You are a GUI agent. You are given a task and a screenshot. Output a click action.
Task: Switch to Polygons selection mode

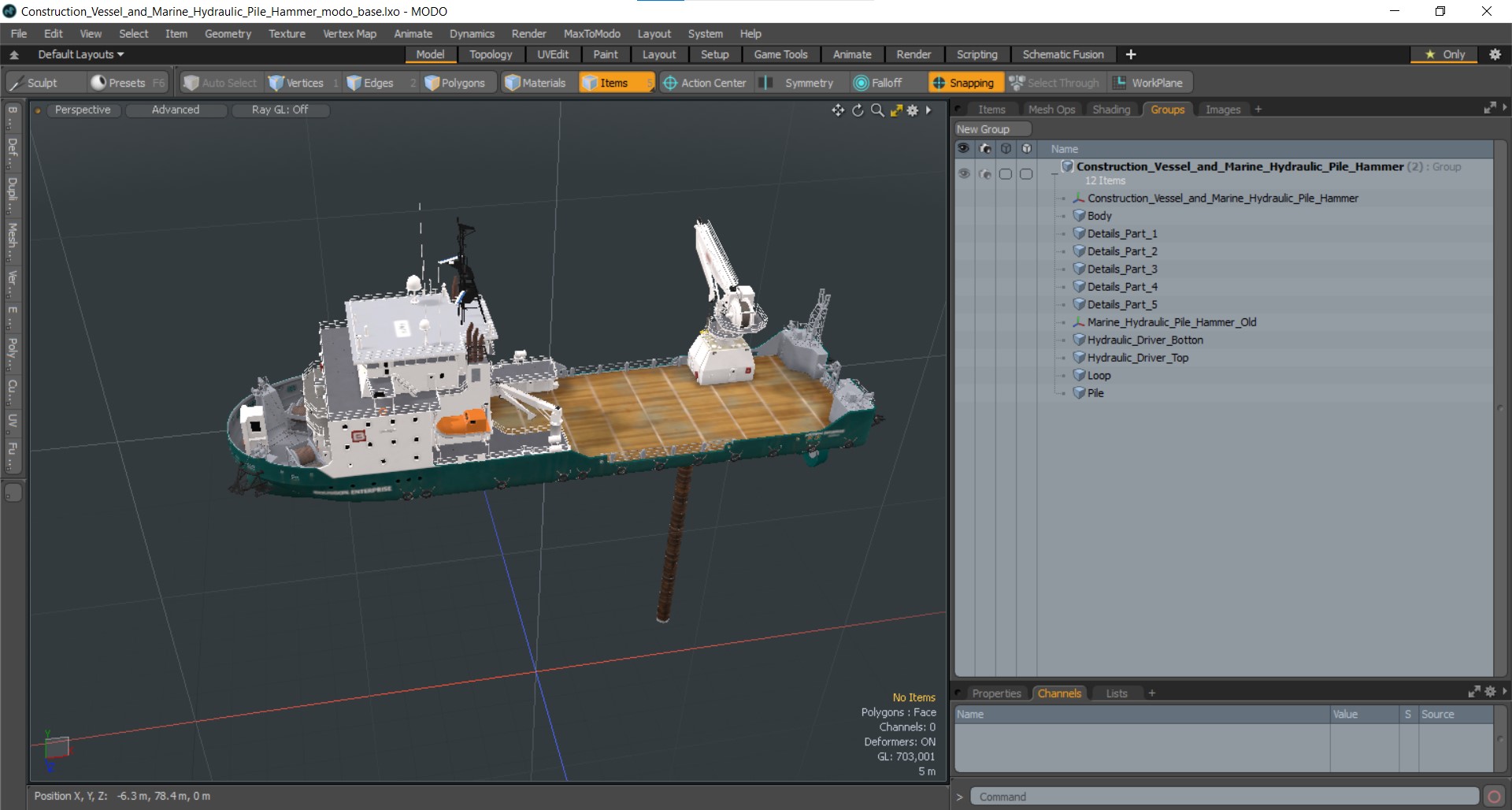[x=456, y=83]
